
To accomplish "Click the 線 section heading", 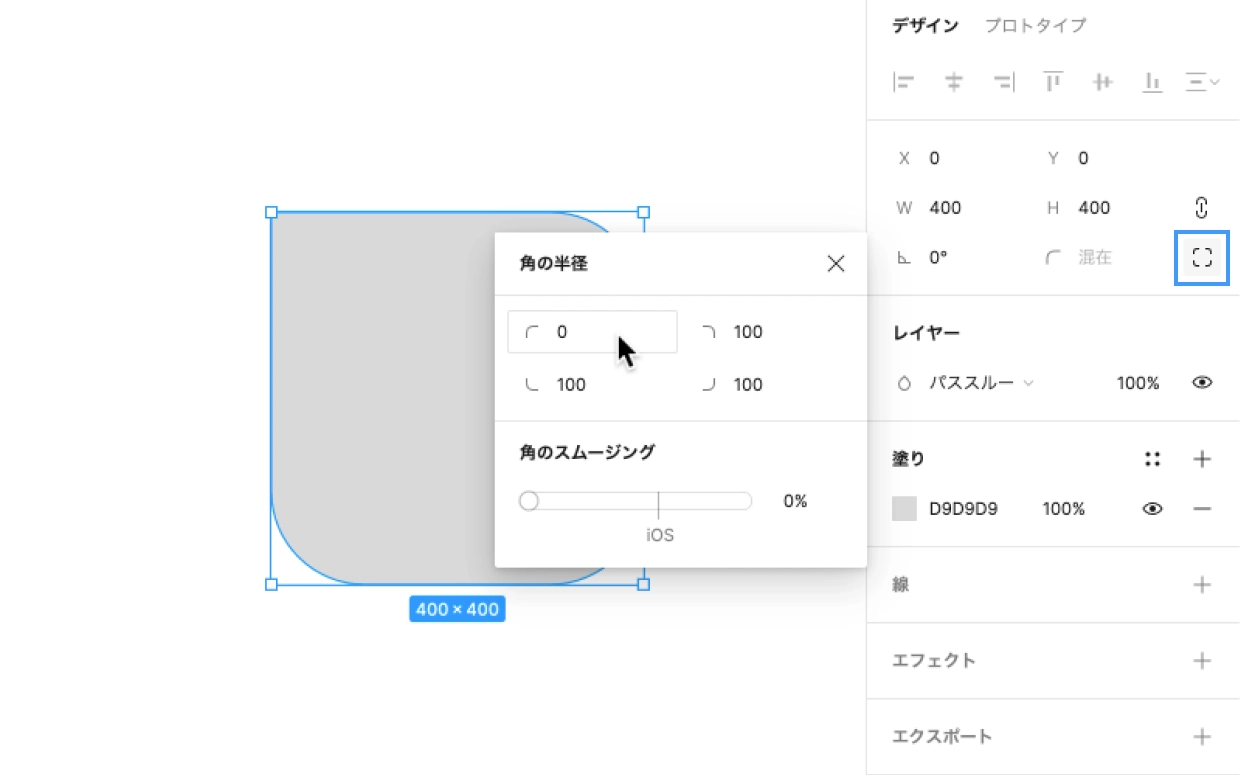I will pos(901,585).
